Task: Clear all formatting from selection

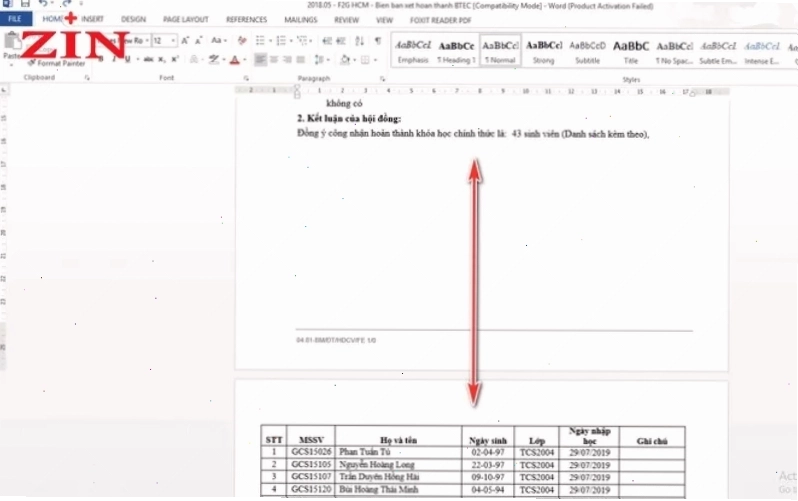Action: point(242,41)
